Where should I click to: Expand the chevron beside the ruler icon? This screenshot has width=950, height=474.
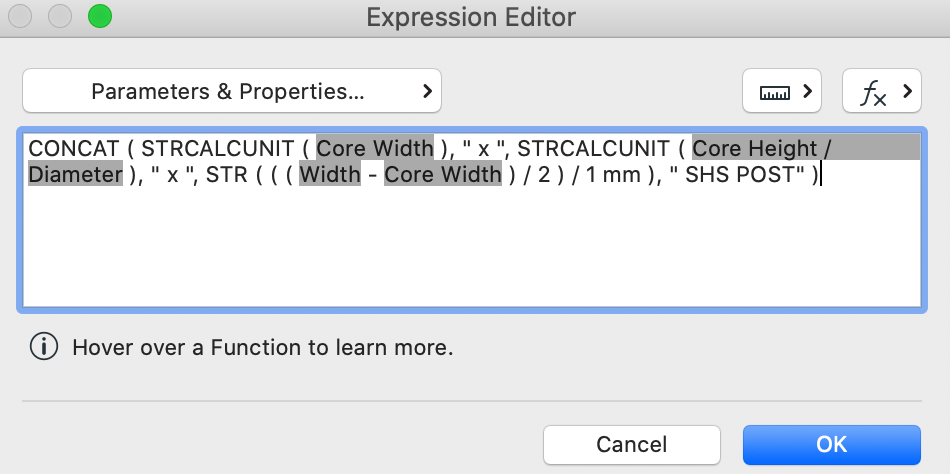(x=805, y=92)
